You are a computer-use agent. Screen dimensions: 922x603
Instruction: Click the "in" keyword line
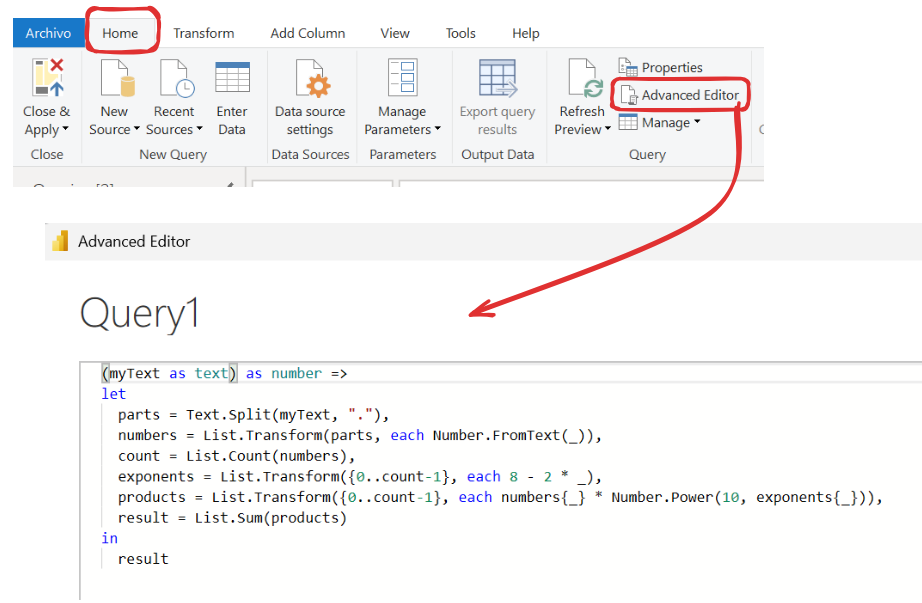click(x=109, y=538)
